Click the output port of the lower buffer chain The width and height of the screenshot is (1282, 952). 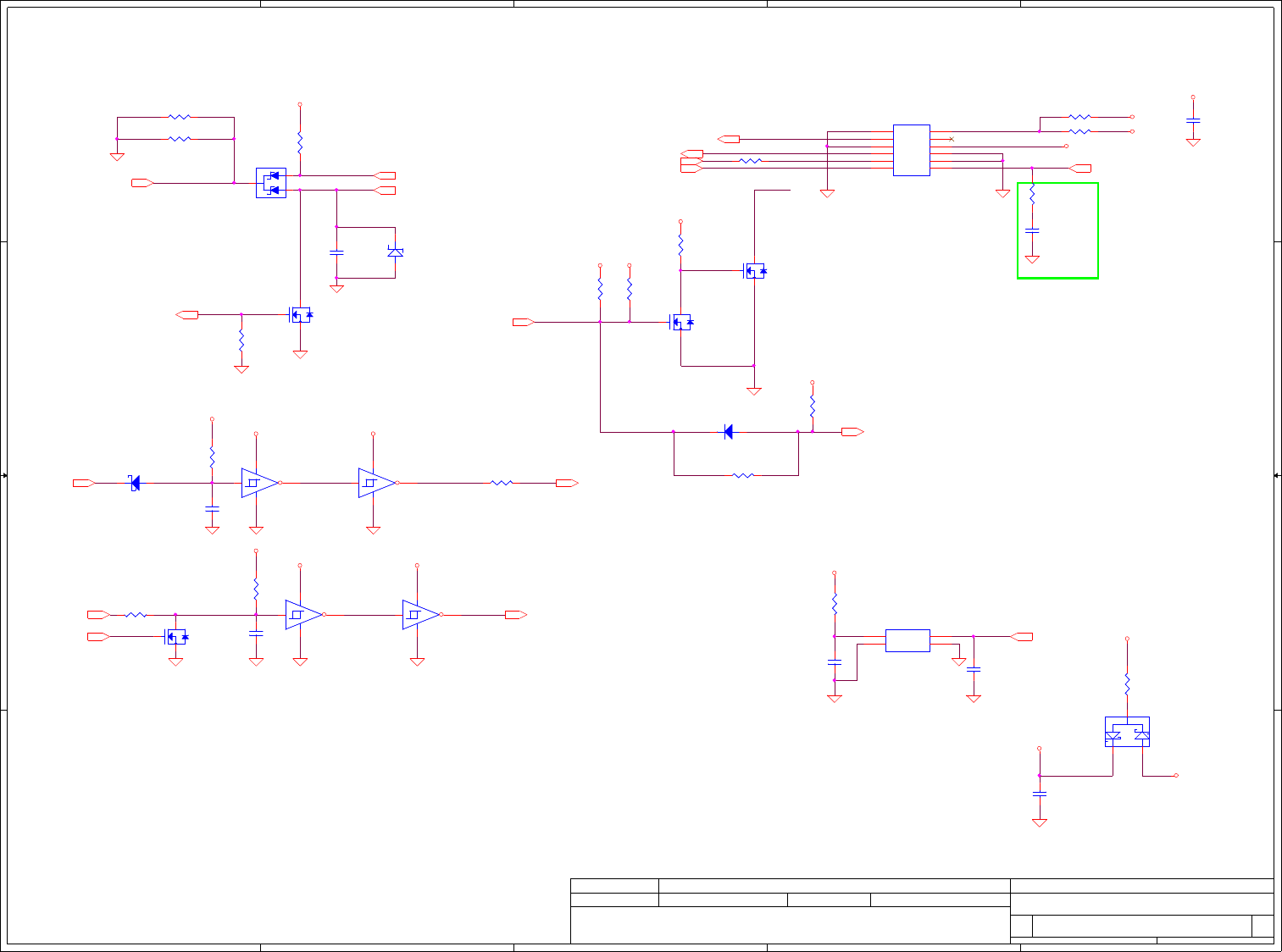click(x=516, y=615)
